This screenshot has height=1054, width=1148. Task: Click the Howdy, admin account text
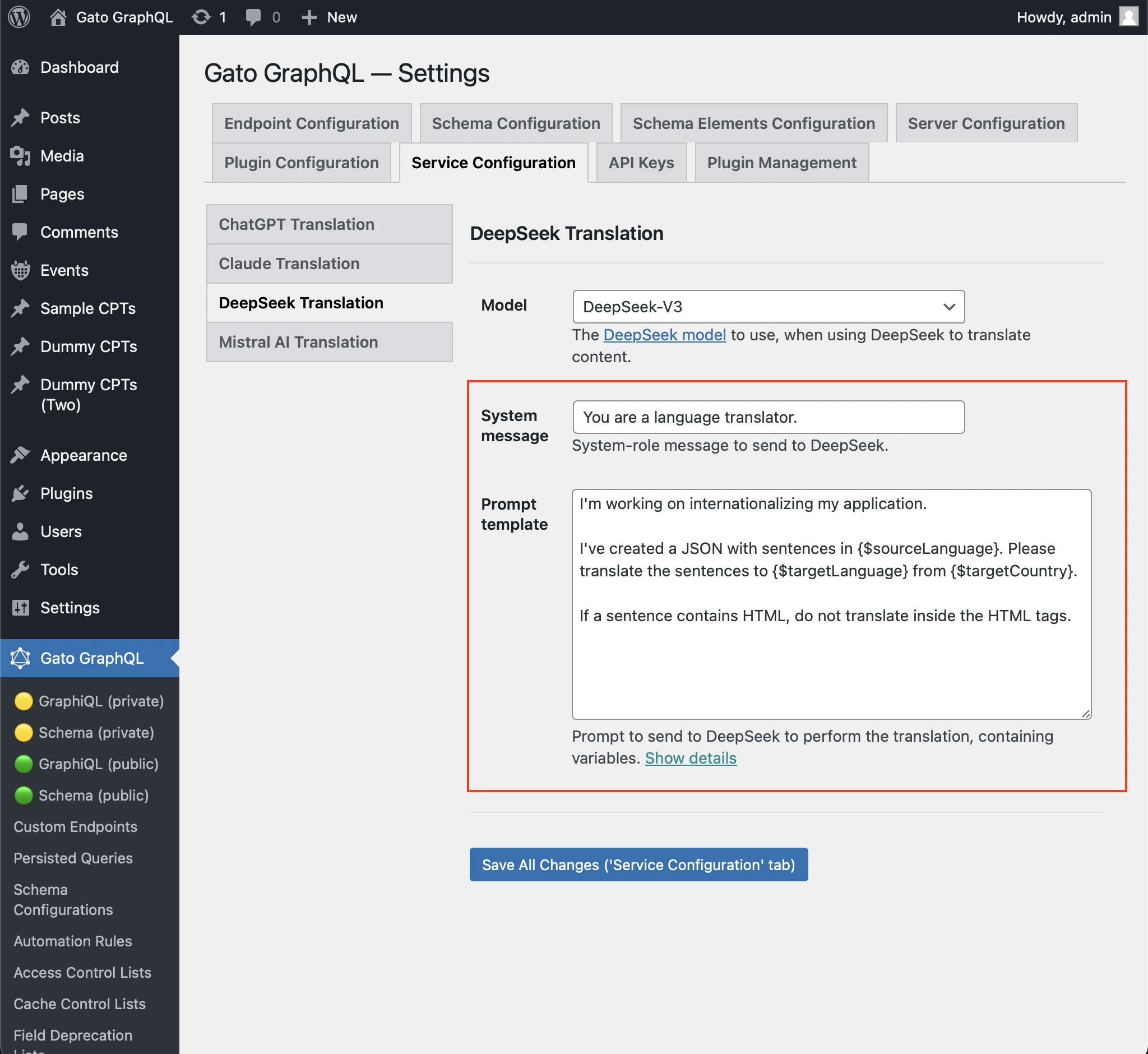pos(1063,17)
